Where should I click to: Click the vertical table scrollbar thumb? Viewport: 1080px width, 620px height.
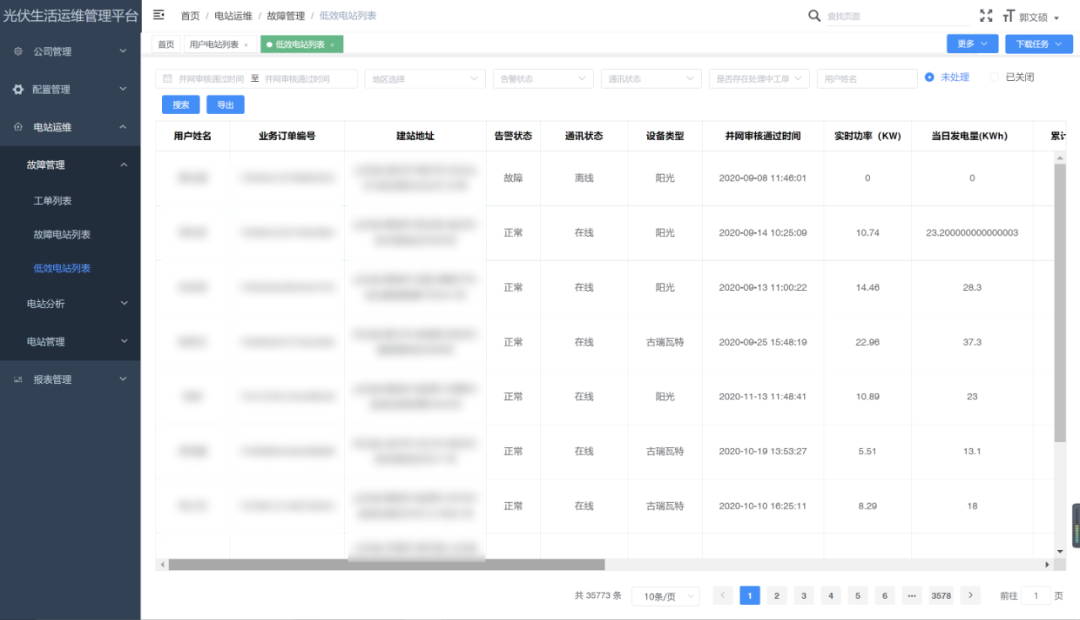[1060, 303]
